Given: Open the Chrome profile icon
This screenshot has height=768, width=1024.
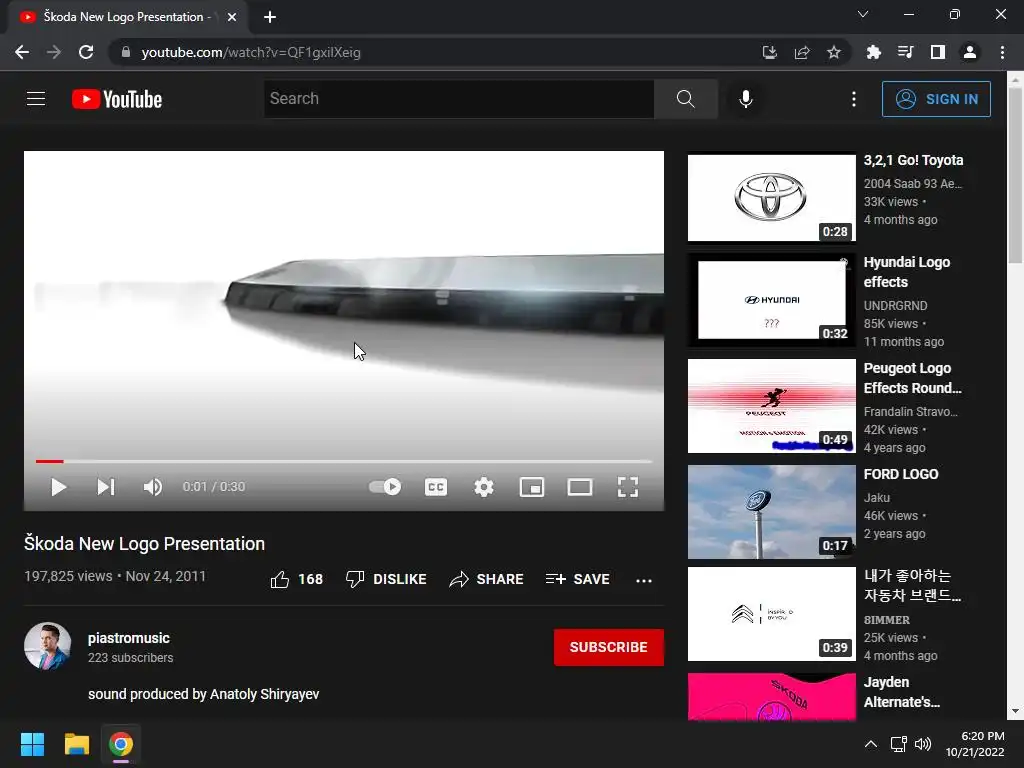Looking at the screenshot, I should (970, 52).
